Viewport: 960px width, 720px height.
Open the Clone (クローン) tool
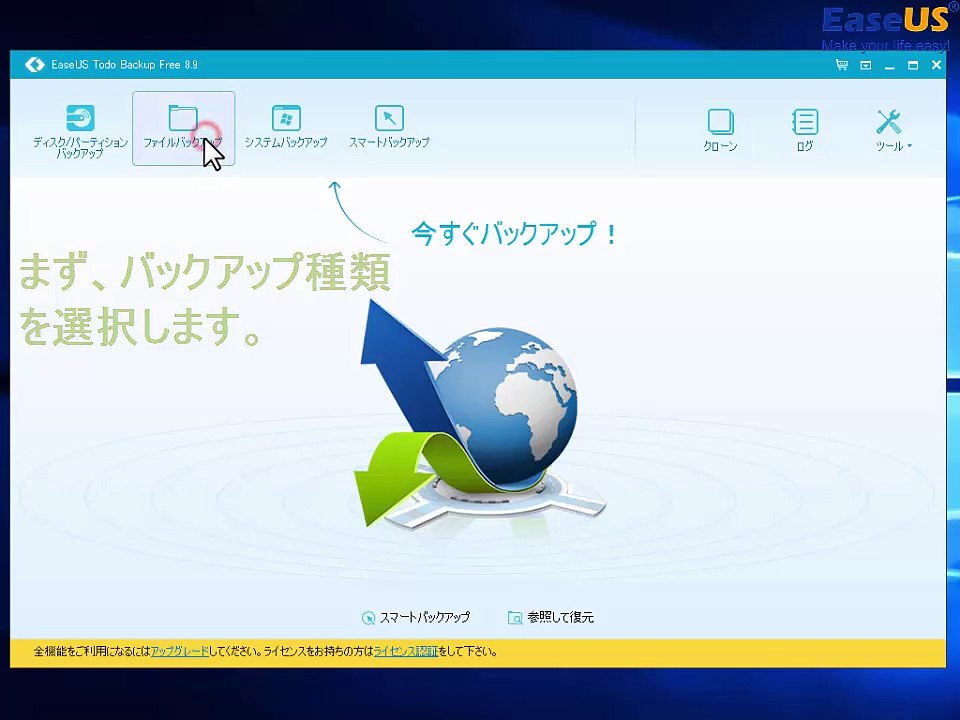pyautogui.click(x=720, y=130)
